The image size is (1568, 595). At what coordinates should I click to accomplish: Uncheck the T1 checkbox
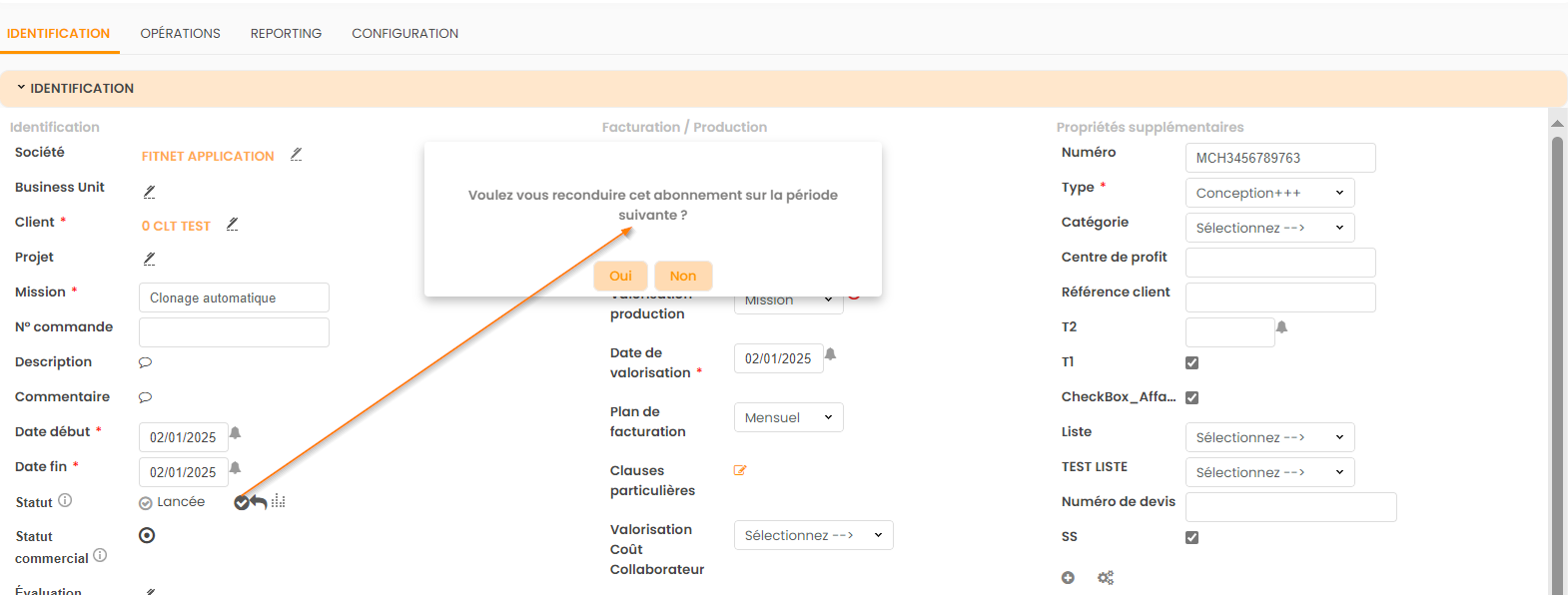coord(1191,362)
